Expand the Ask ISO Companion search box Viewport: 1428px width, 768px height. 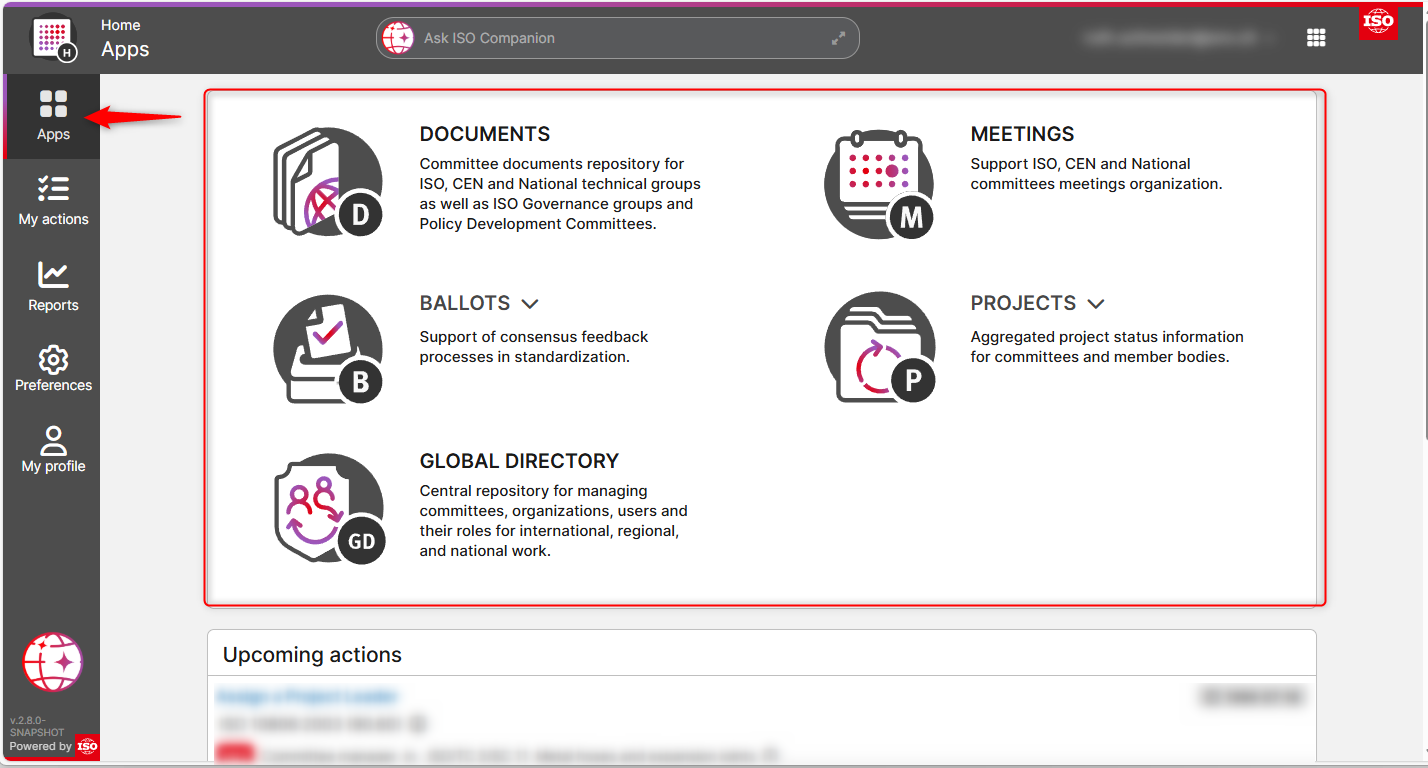(838, 38)
